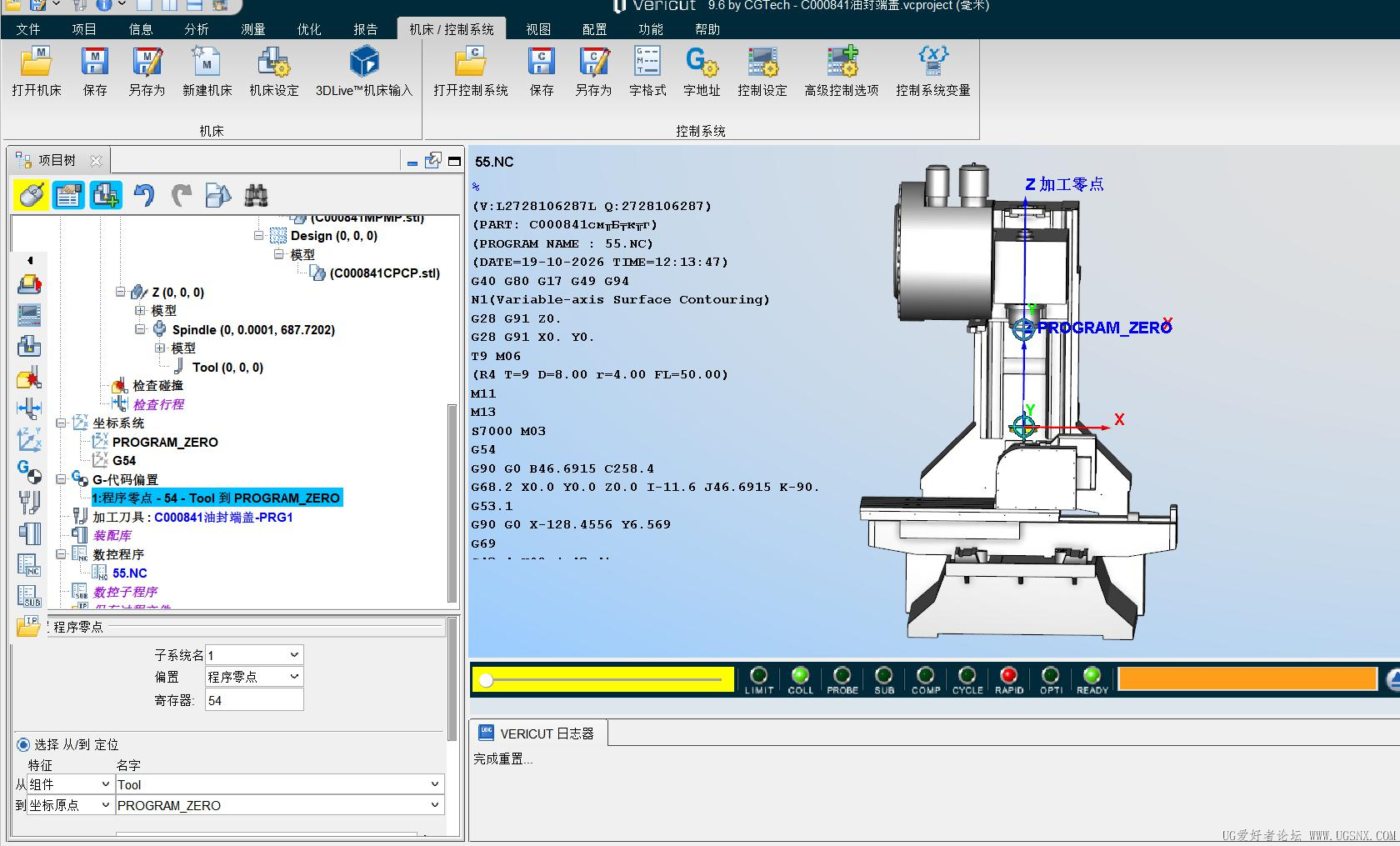Image resolution: width=1400 pixels, height=846 pixels.
Task: Open 高级控制选项 advanced control options
Action: 842,63
